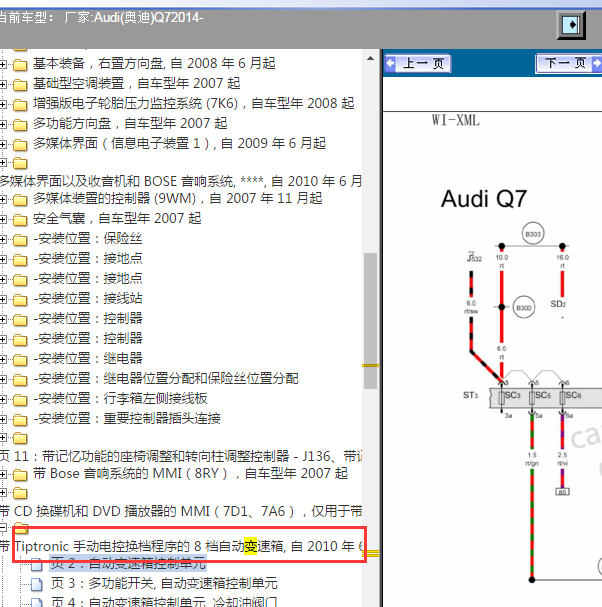Image resolution: width=602 pixels, height=607 pixels.
Task: Expand the -安装位置：继电器 folder
Action: [x=3, y=359]
